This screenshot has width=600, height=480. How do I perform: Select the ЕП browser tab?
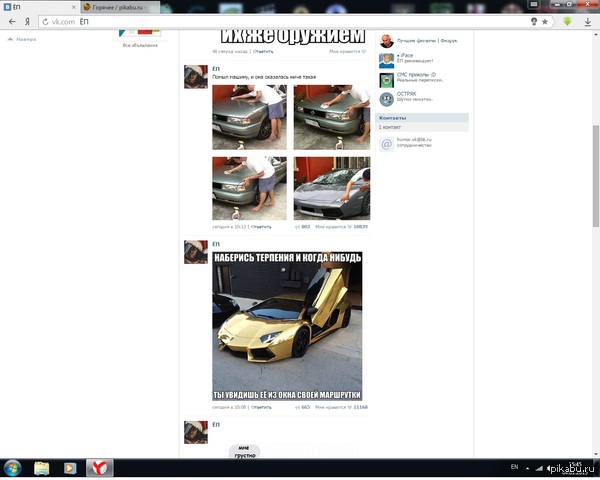tap(40, 6)
